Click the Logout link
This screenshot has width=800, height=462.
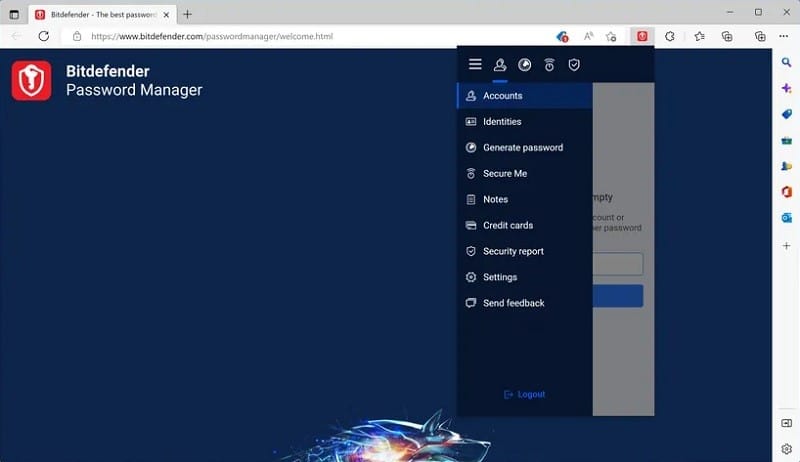(x=524, y=394)
